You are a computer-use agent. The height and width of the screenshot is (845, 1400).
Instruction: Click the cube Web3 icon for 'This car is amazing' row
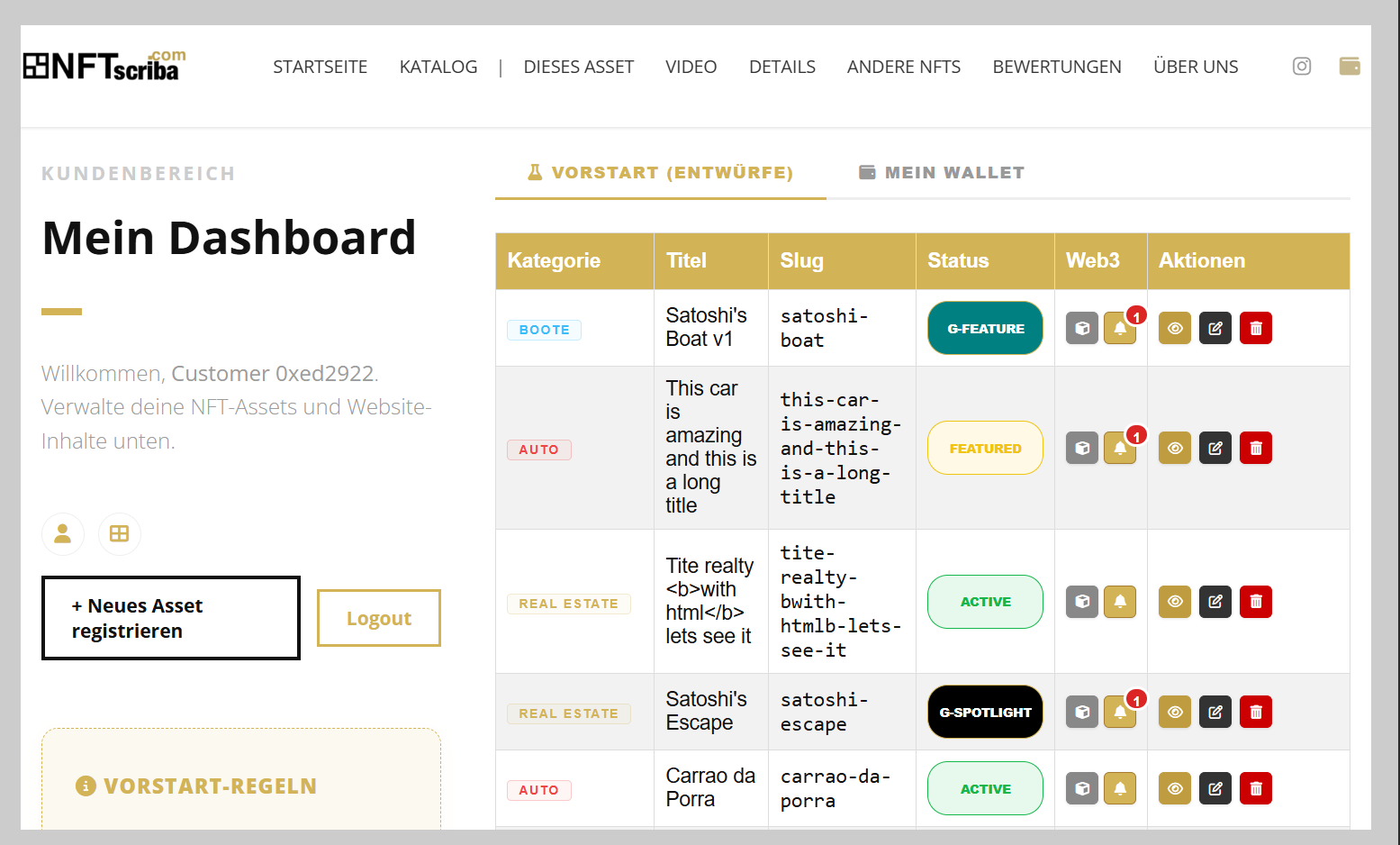1082,448
